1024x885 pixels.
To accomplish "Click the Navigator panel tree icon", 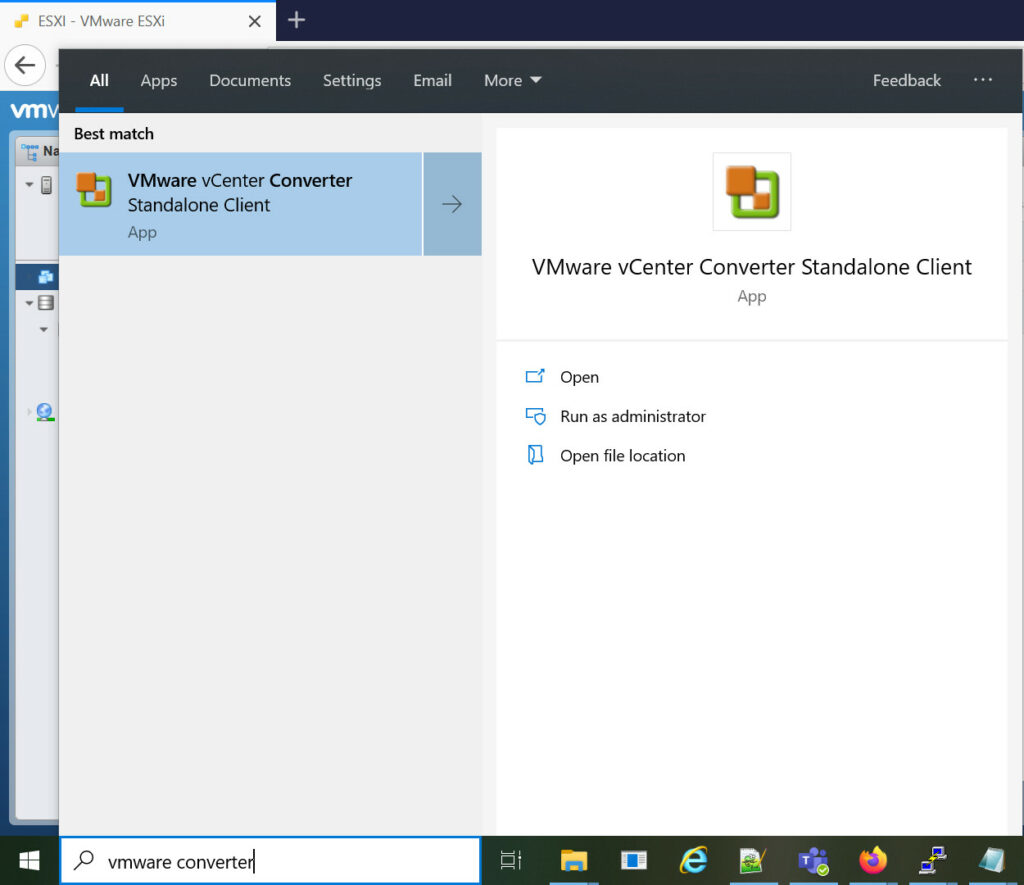I will click(29, 152).
